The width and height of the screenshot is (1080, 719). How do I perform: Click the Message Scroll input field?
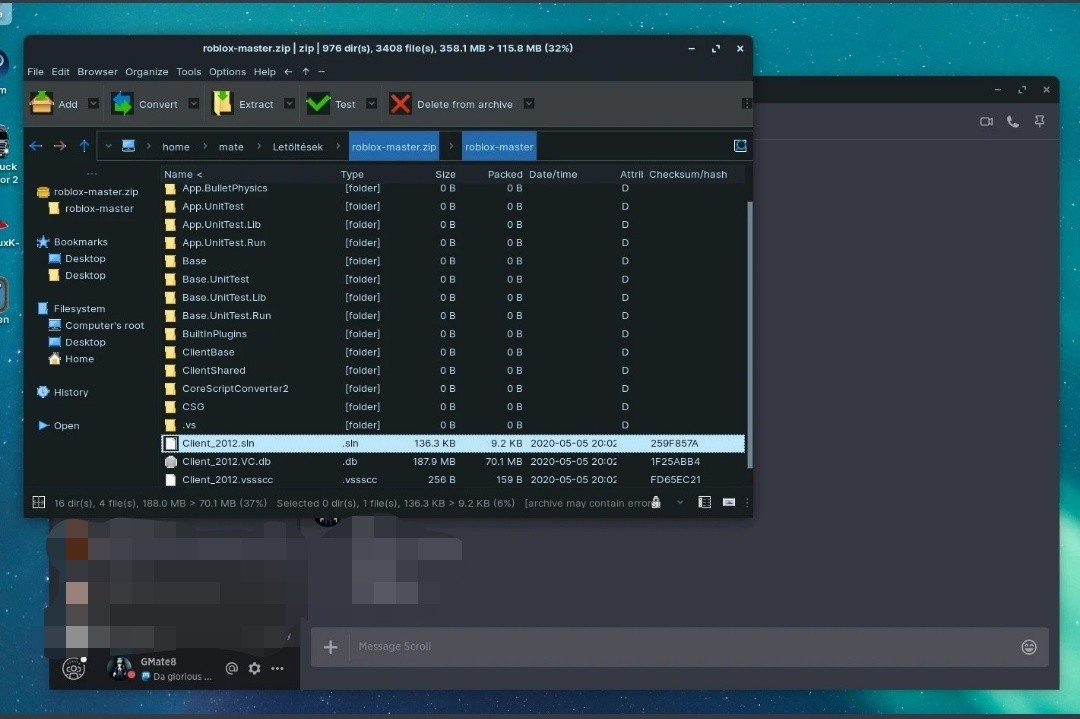(682, 647)
